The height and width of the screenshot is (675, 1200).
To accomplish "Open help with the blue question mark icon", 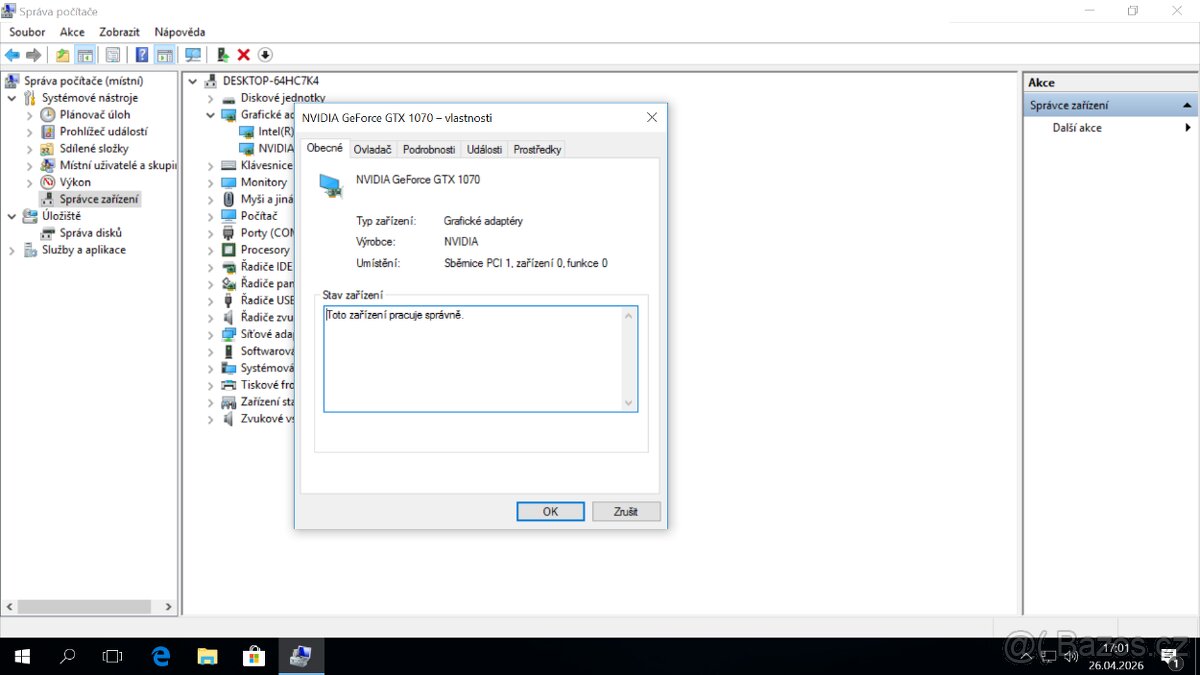I will point(142,55).
